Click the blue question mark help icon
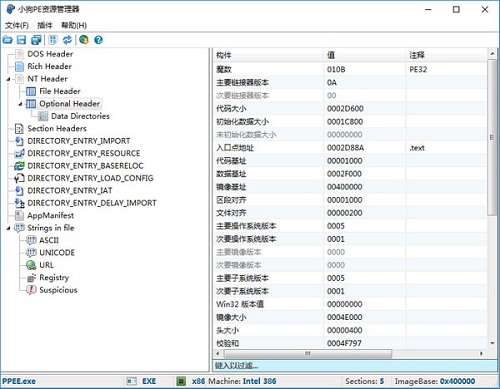 pos(98,40)
